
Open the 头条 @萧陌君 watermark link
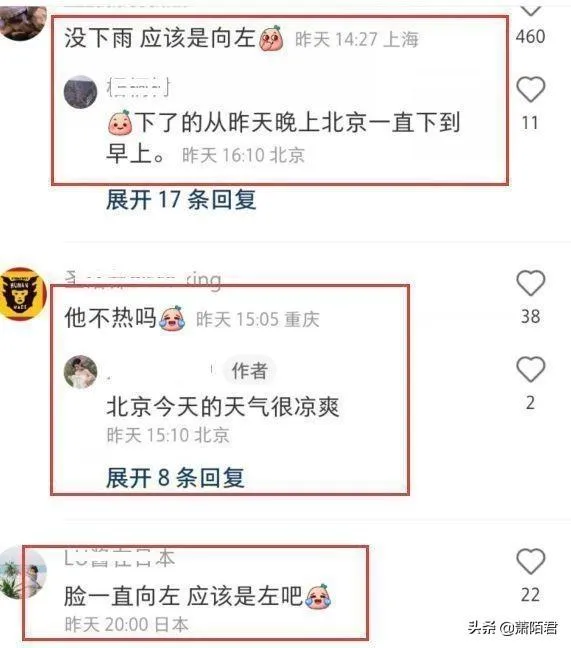pos(512,628)
